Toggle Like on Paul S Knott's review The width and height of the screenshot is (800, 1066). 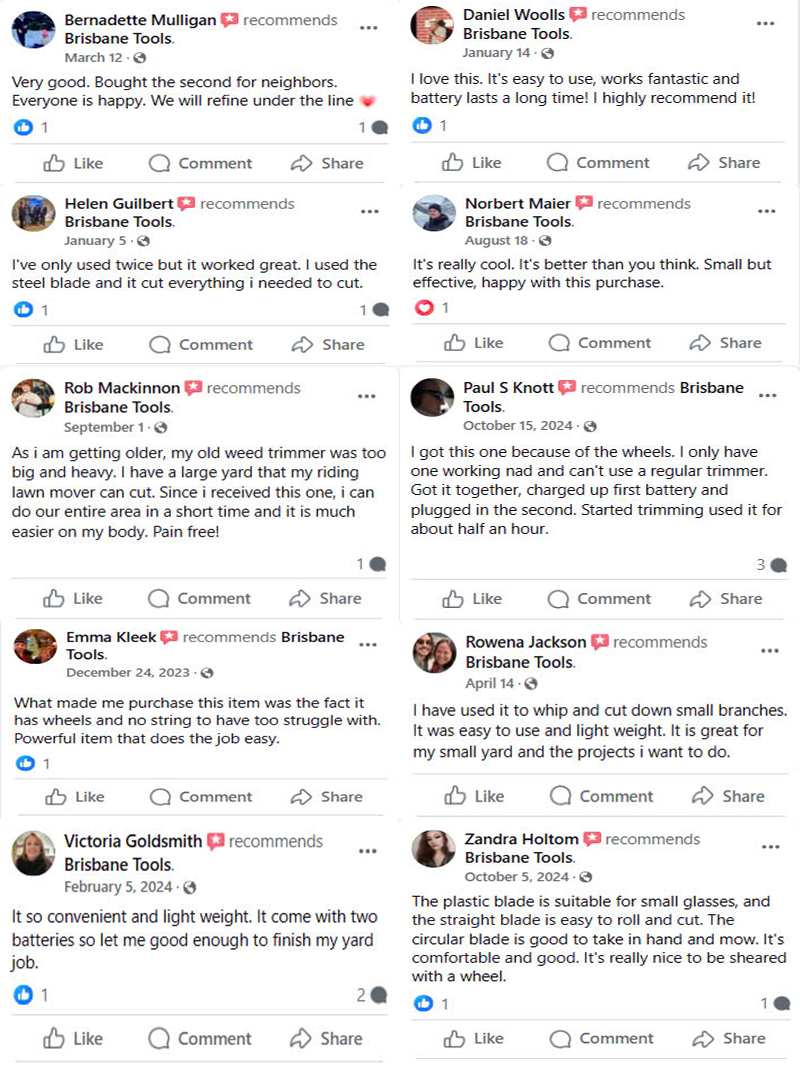(472, 599)
